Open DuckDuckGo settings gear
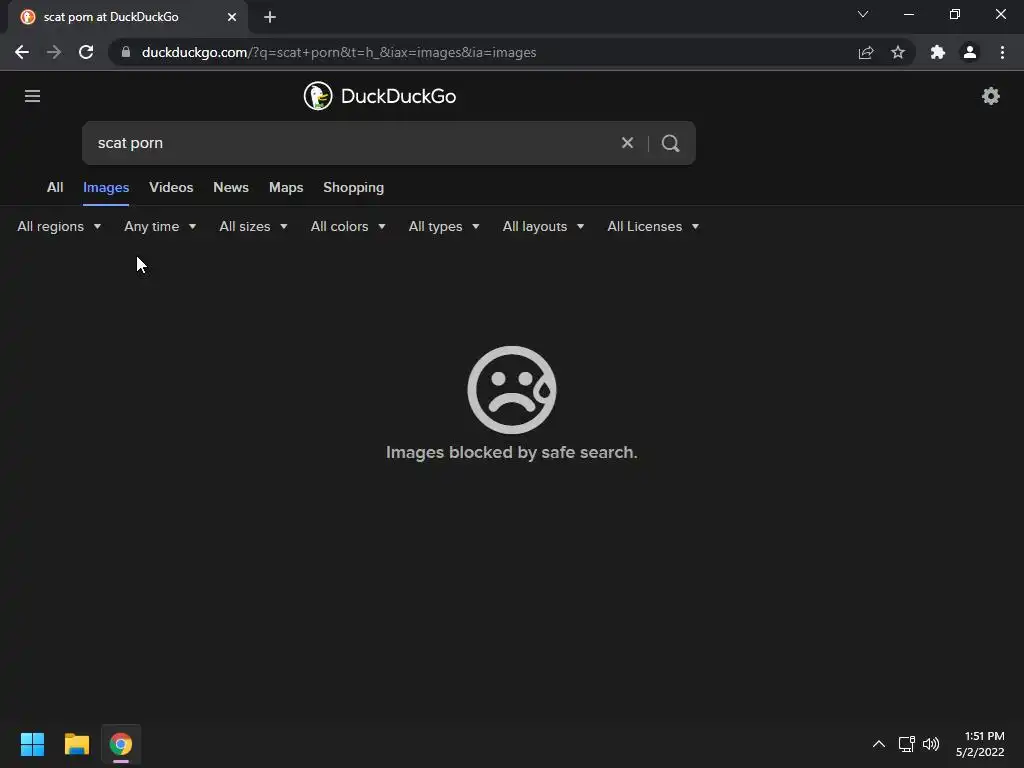Image resolution: width=1024 pixels, height=768 pixels. [x=991, y=96]
